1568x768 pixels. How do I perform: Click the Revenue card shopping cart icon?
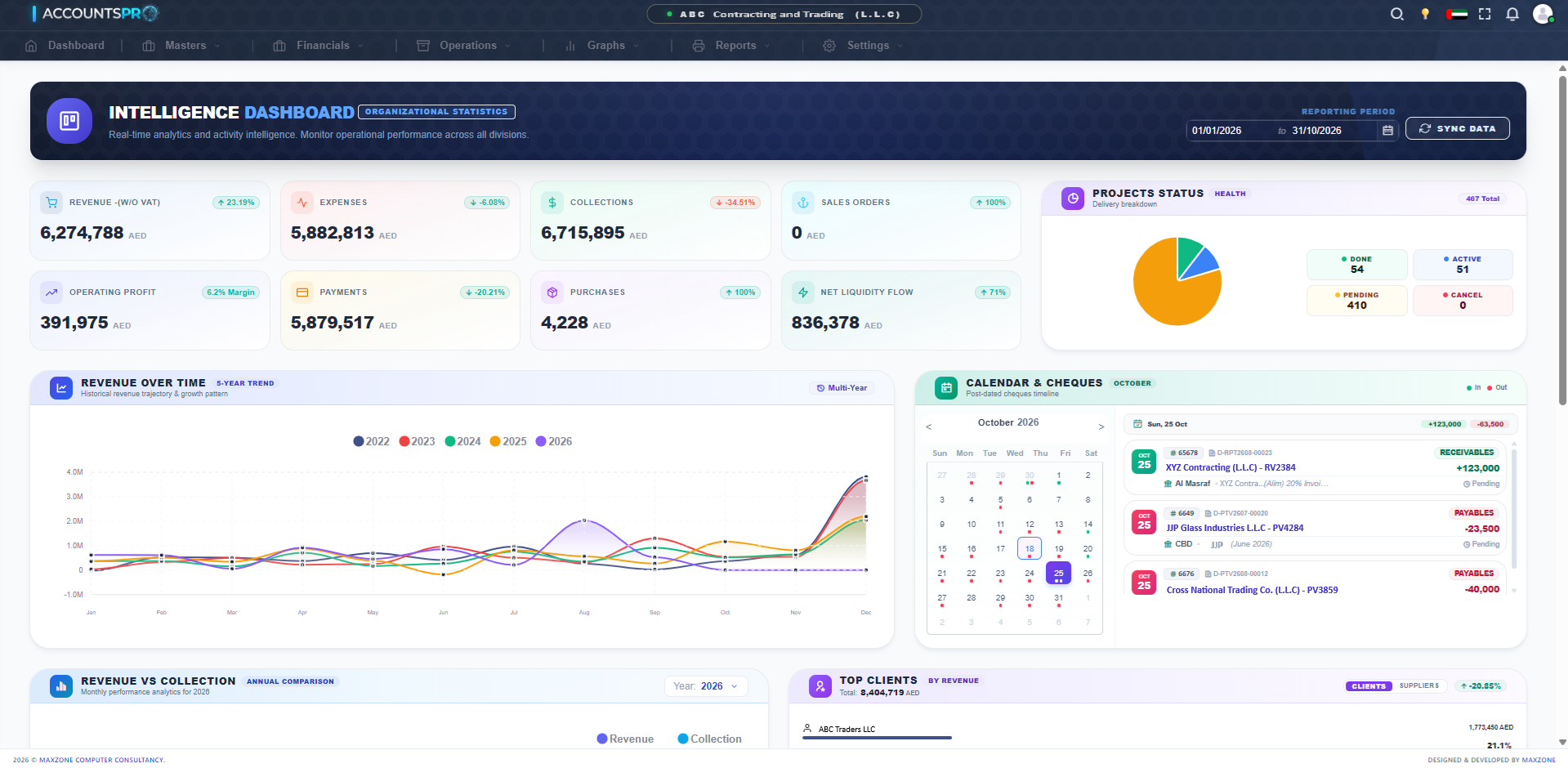coord(51,203)
